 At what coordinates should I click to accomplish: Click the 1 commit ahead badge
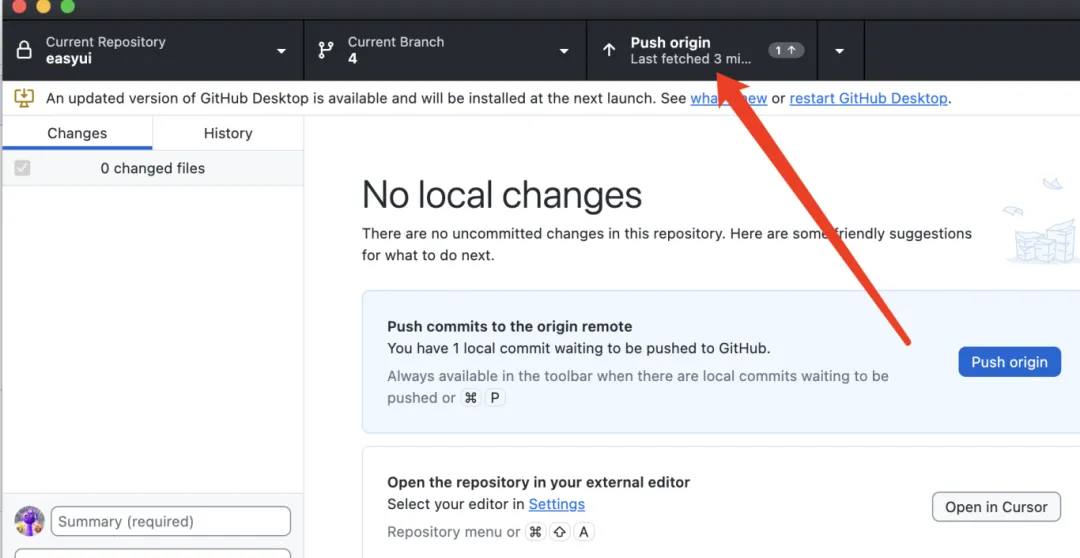point(786,50)
